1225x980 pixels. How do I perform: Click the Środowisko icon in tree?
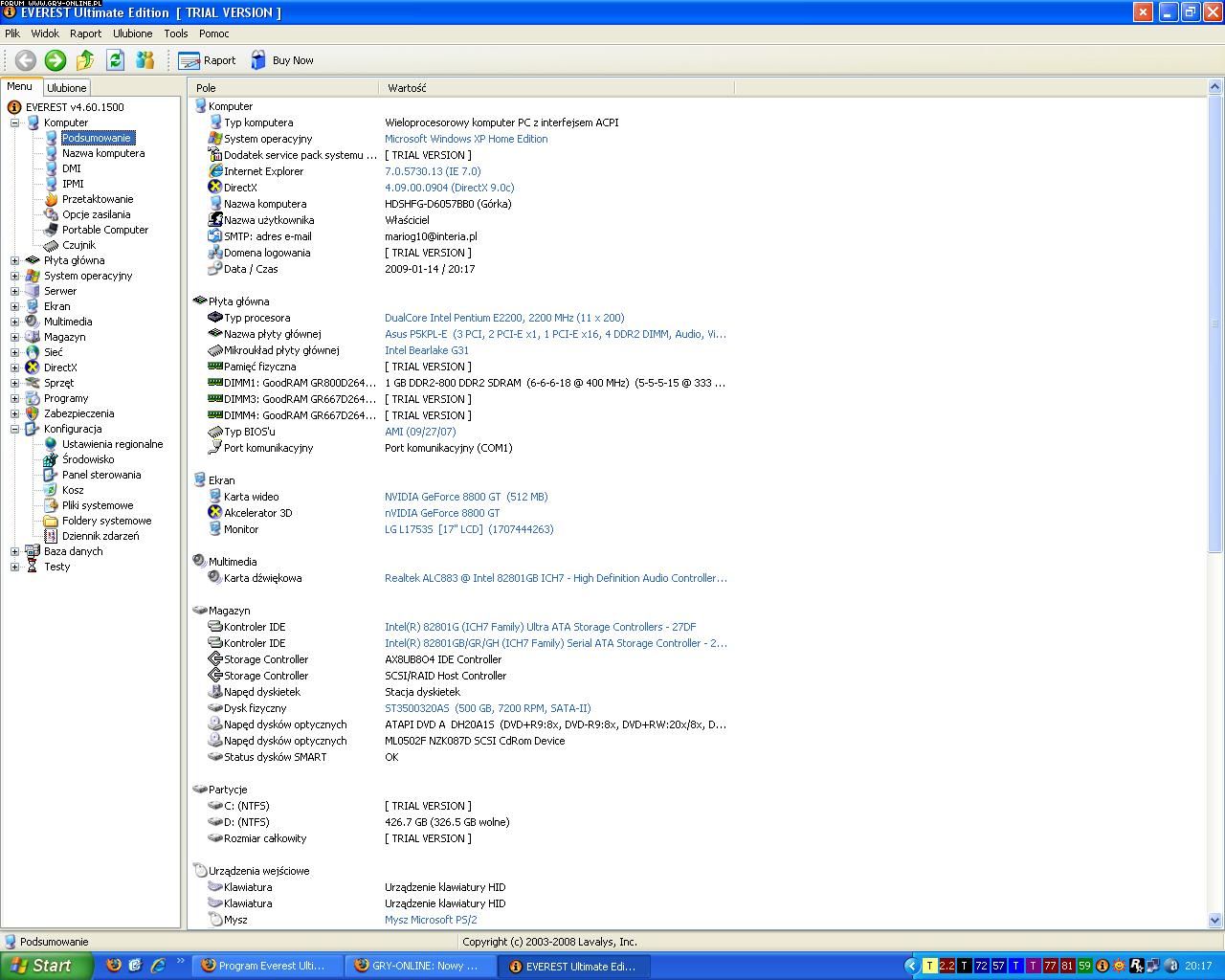coord(51,459)
